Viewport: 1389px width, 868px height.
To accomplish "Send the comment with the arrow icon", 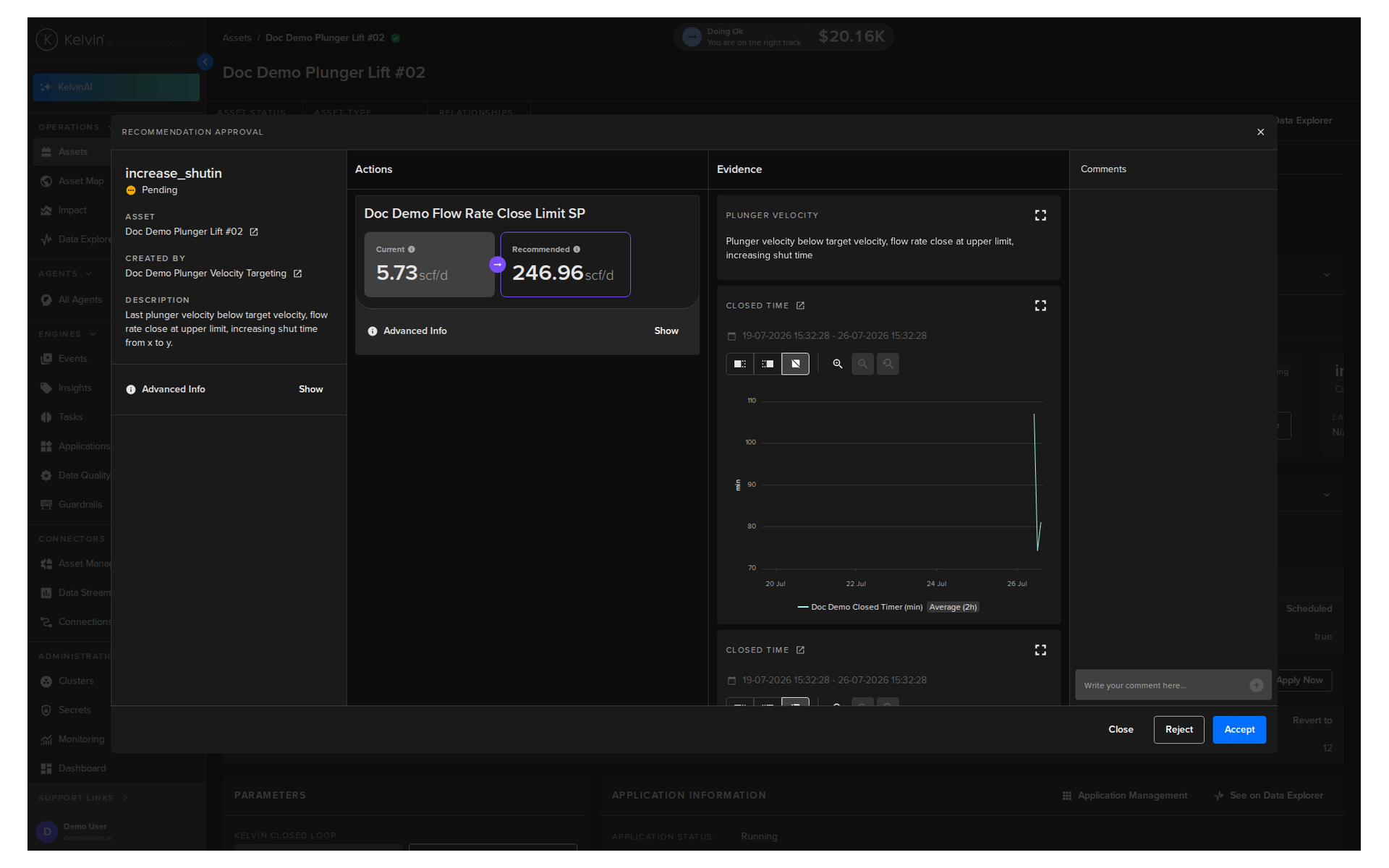I will [1257, 686].
